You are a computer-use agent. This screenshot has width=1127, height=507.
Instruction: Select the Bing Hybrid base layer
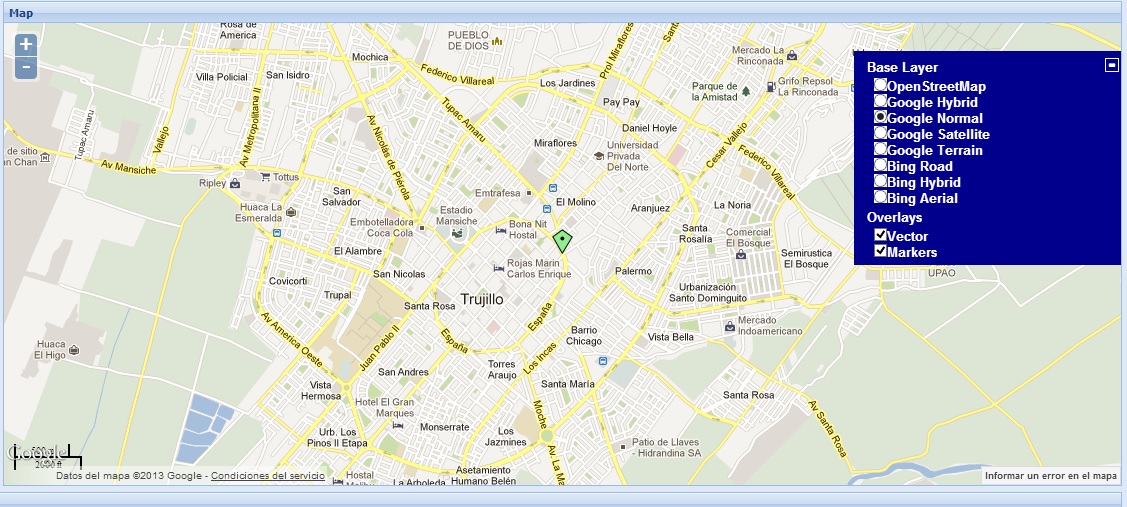(x=880, y=181)
